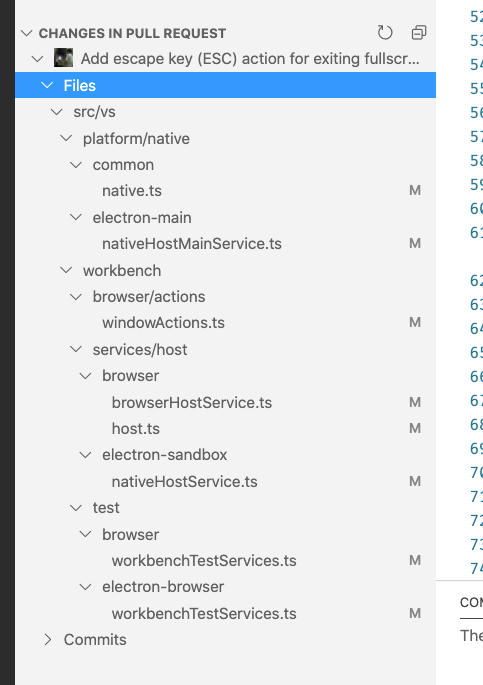The height and width of the screenshot is (685, 483).
Task: Click line number 62 in editor gutter
Action: tap(476, 280)
